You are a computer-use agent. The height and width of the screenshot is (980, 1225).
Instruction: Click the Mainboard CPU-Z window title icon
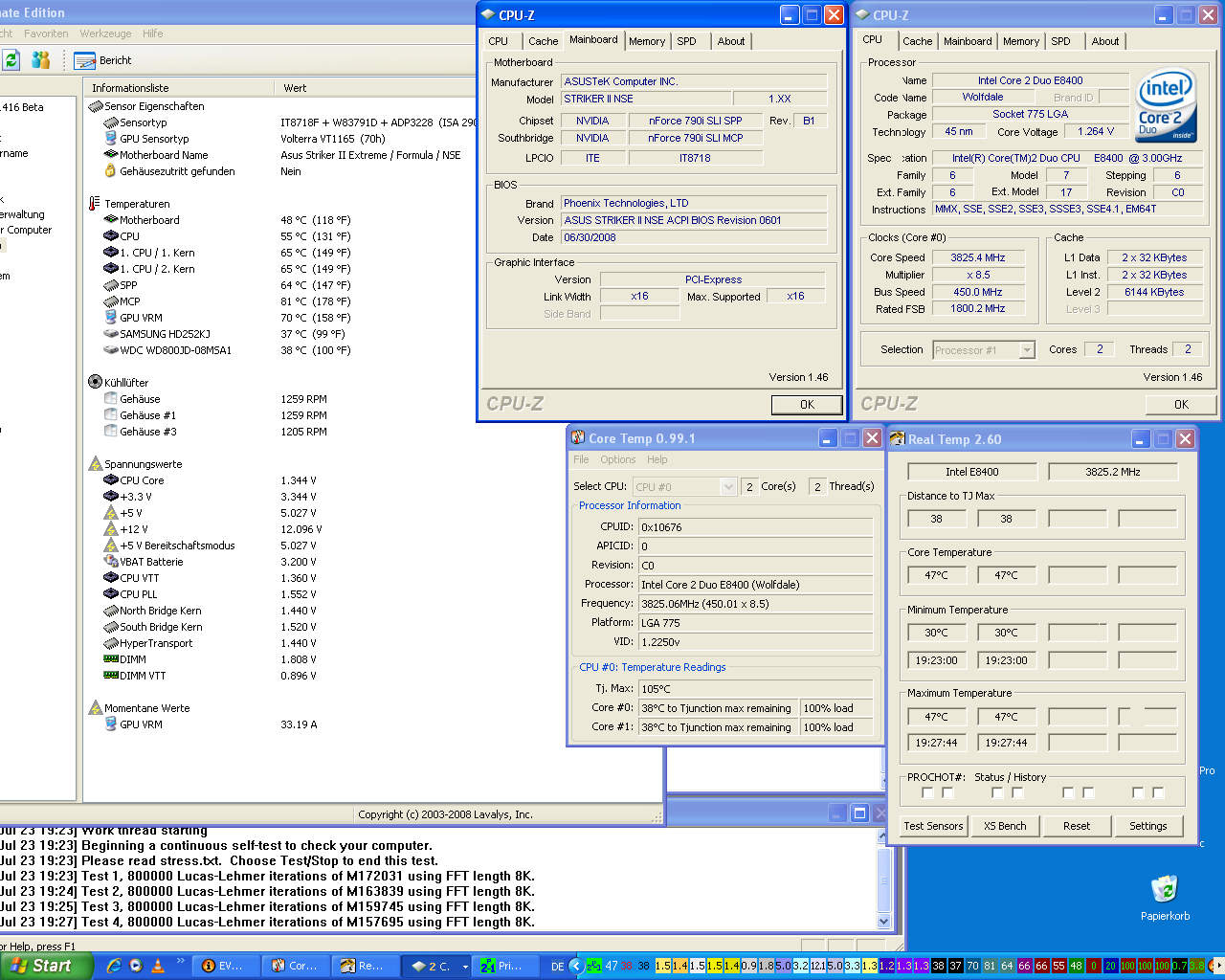click(x=488, y=15)
